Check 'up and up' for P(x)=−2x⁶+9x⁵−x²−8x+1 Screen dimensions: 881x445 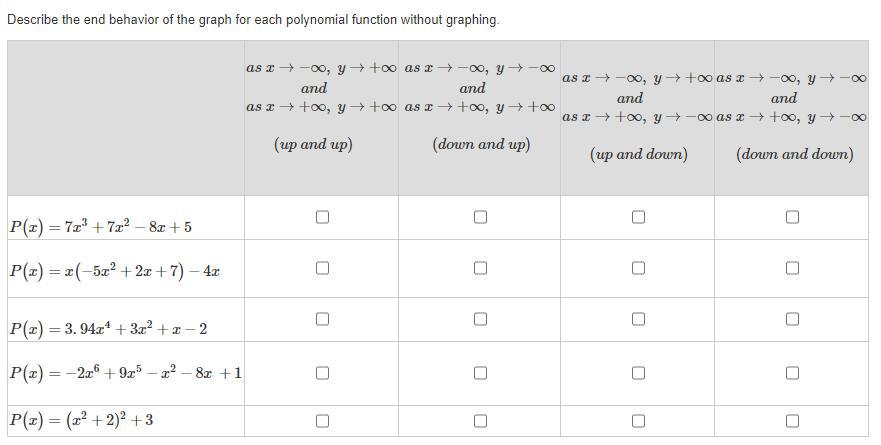[322, 373]
